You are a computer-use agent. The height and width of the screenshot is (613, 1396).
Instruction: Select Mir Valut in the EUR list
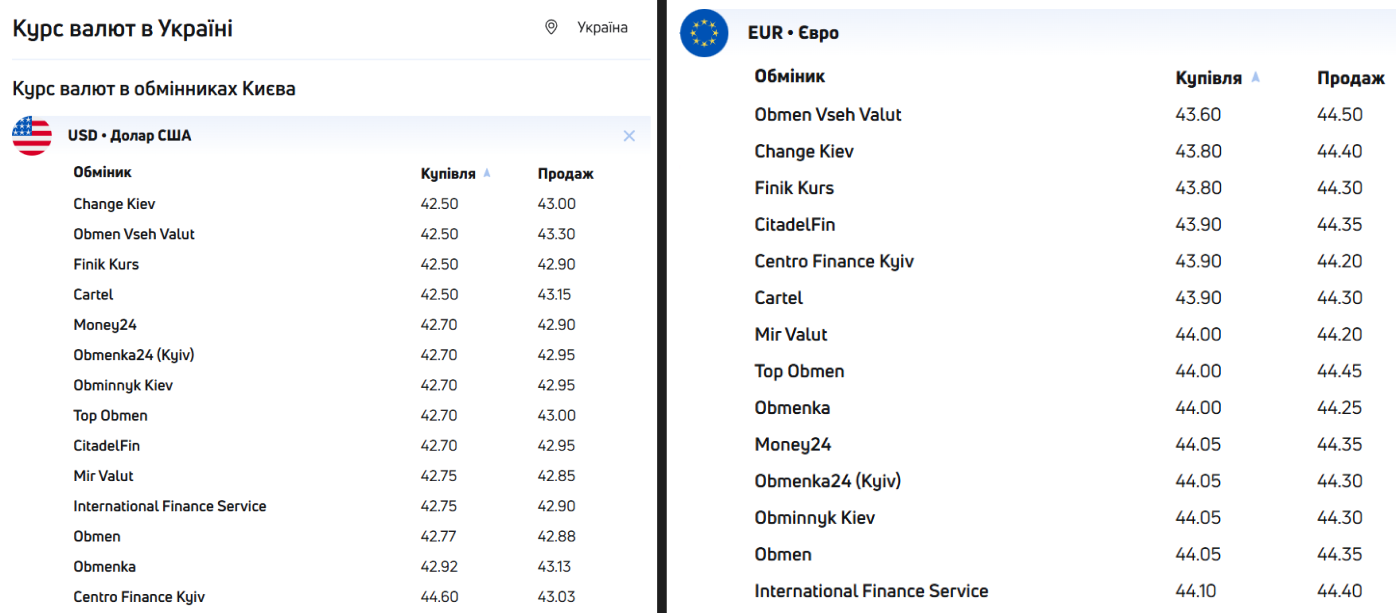tap(790, 334)
